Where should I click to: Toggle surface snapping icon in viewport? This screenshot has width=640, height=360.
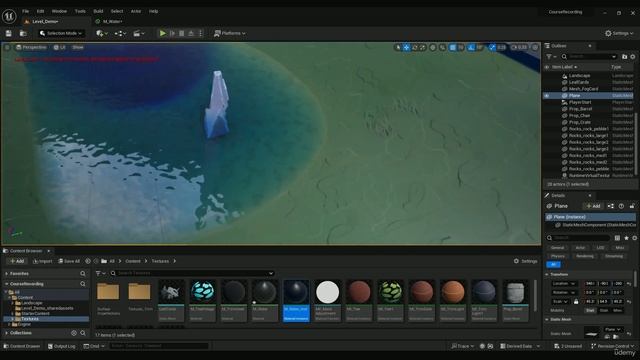(x=442, y=47)
